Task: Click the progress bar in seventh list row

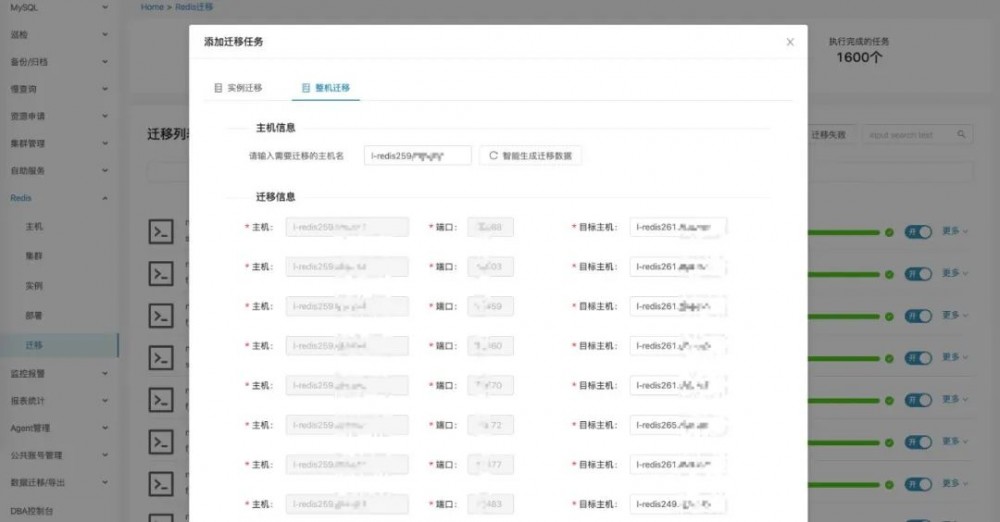Action: pos(843,485)
